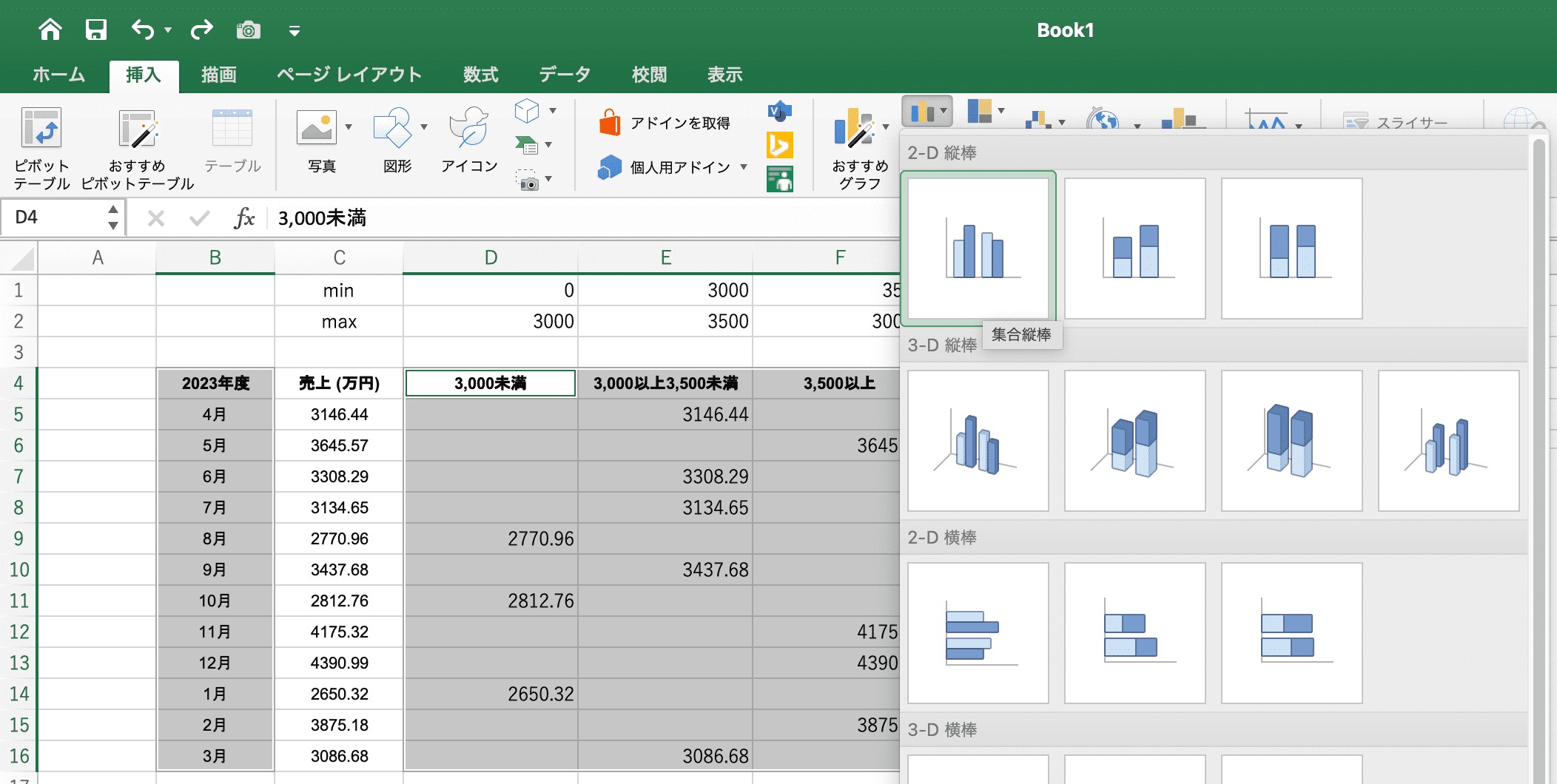Expand the 図形 dropdown arrow
Viewport: 1557px width, 784px height.
click(x=424, y=127)
